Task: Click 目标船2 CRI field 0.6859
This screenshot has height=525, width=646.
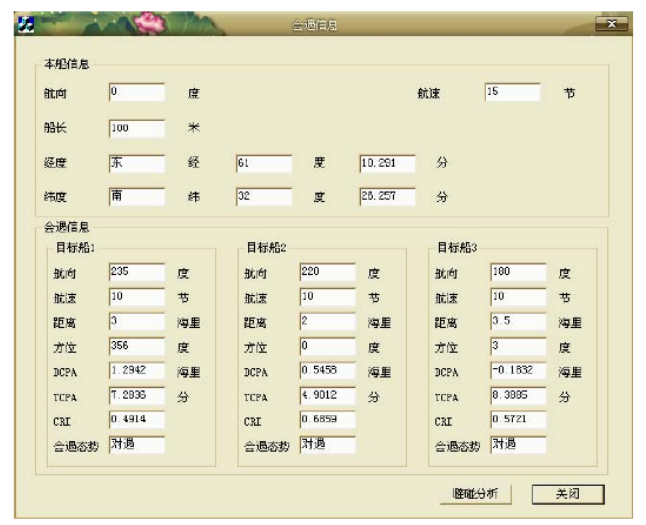Action: click(x=328, y=420)
